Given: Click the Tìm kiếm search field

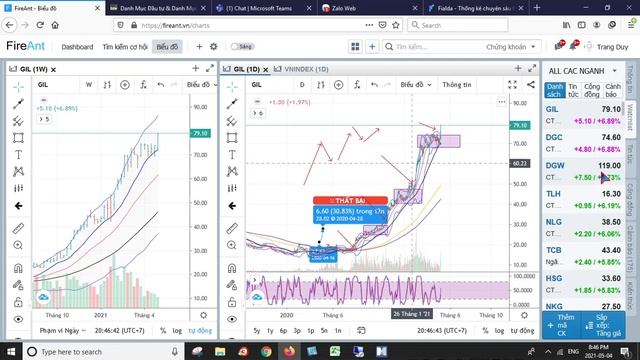Looking at the screenshot, I should click(433, 47).
